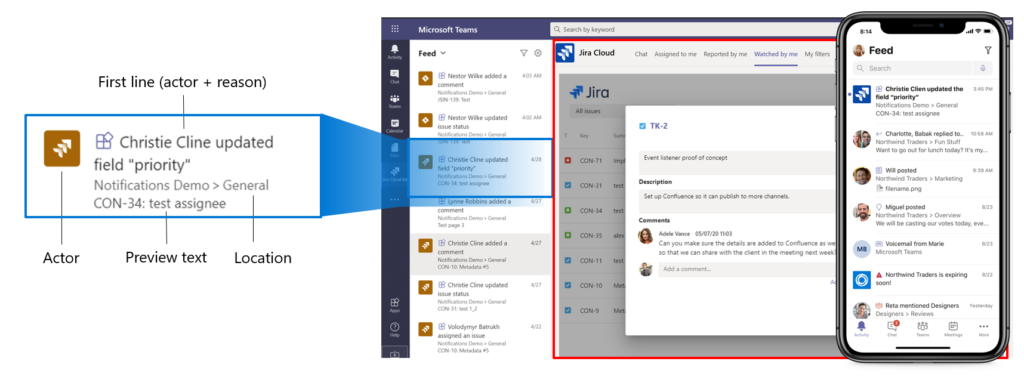Tap the Chat tab on the phone

892,328
